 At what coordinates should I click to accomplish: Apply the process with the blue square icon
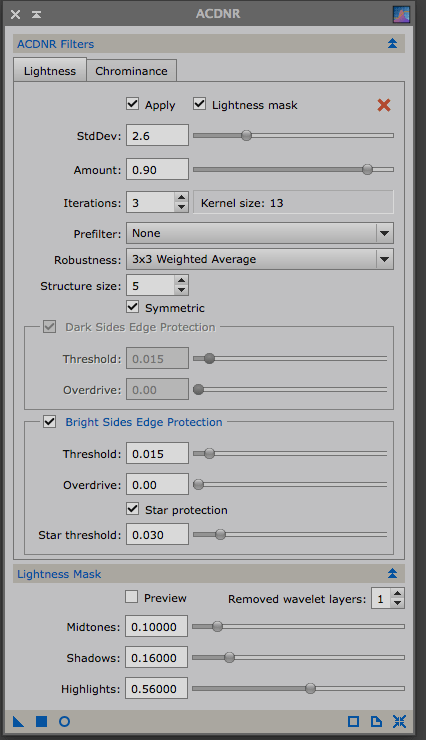[x=42, y=721]
